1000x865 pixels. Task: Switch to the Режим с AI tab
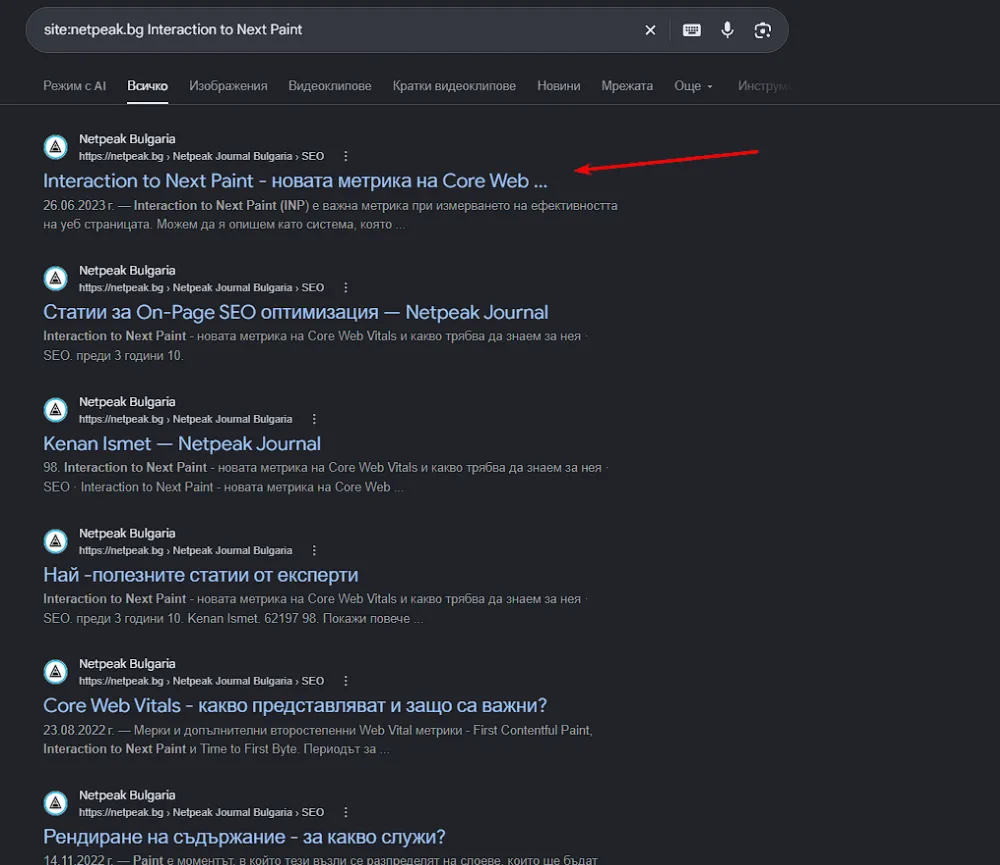coord(74,85)
